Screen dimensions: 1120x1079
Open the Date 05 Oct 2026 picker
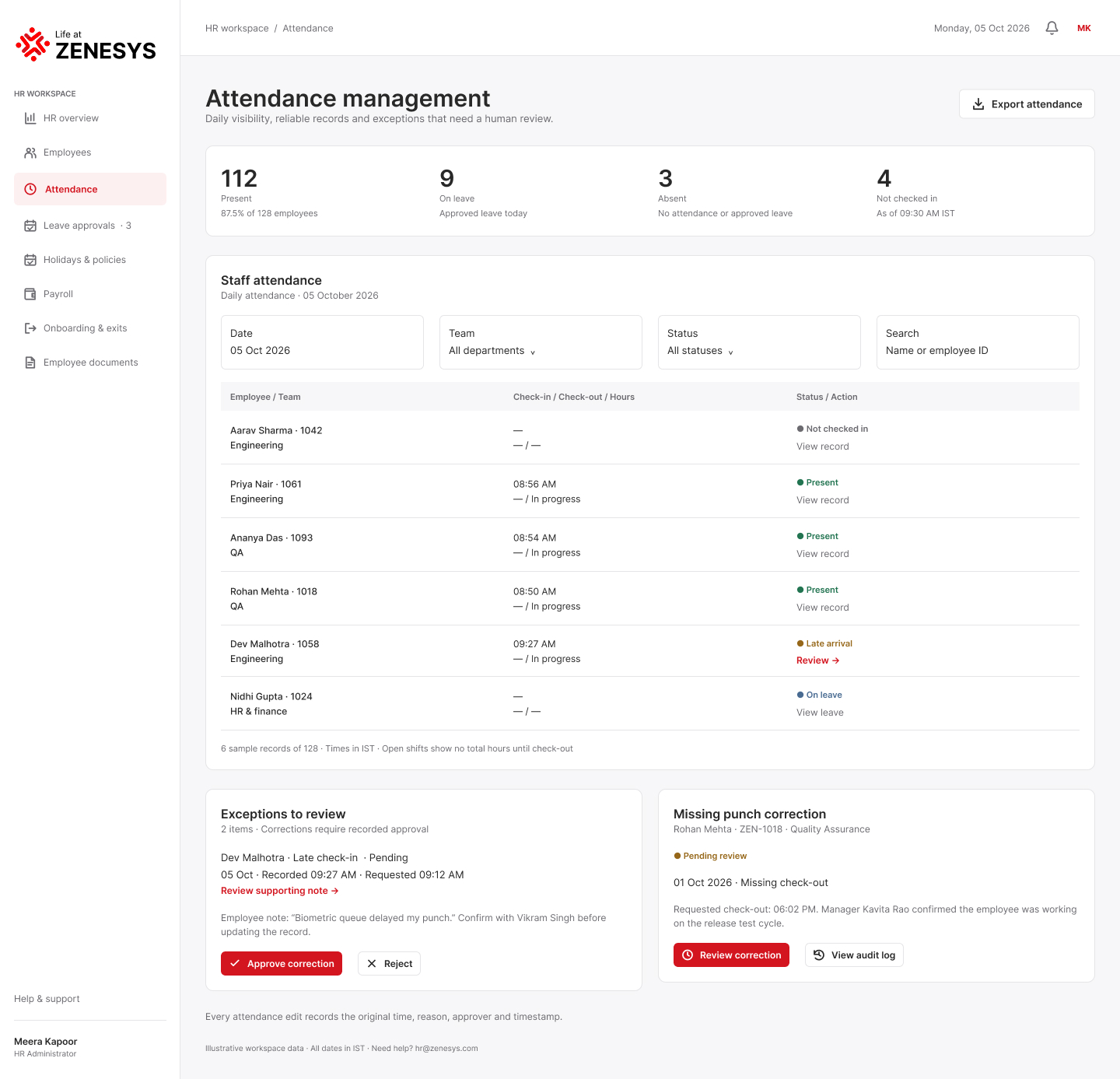(322, 342)
